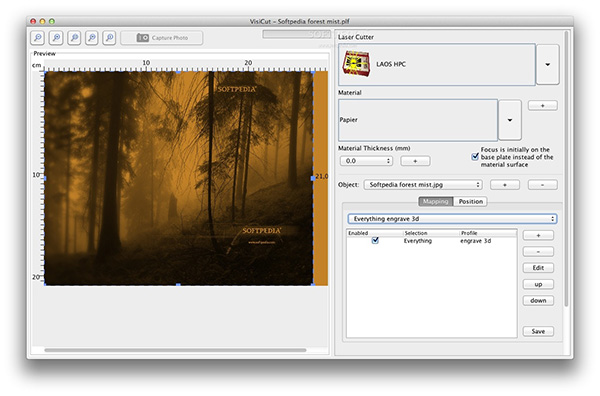
Task: Toggle Focus initially on base plate checkbox
Action: [x=475, y=157]
